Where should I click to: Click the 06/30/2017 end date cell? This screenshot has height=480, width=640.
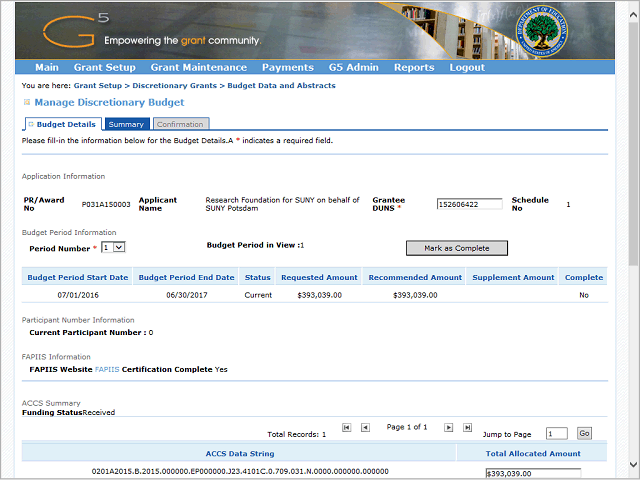[187, 295]
